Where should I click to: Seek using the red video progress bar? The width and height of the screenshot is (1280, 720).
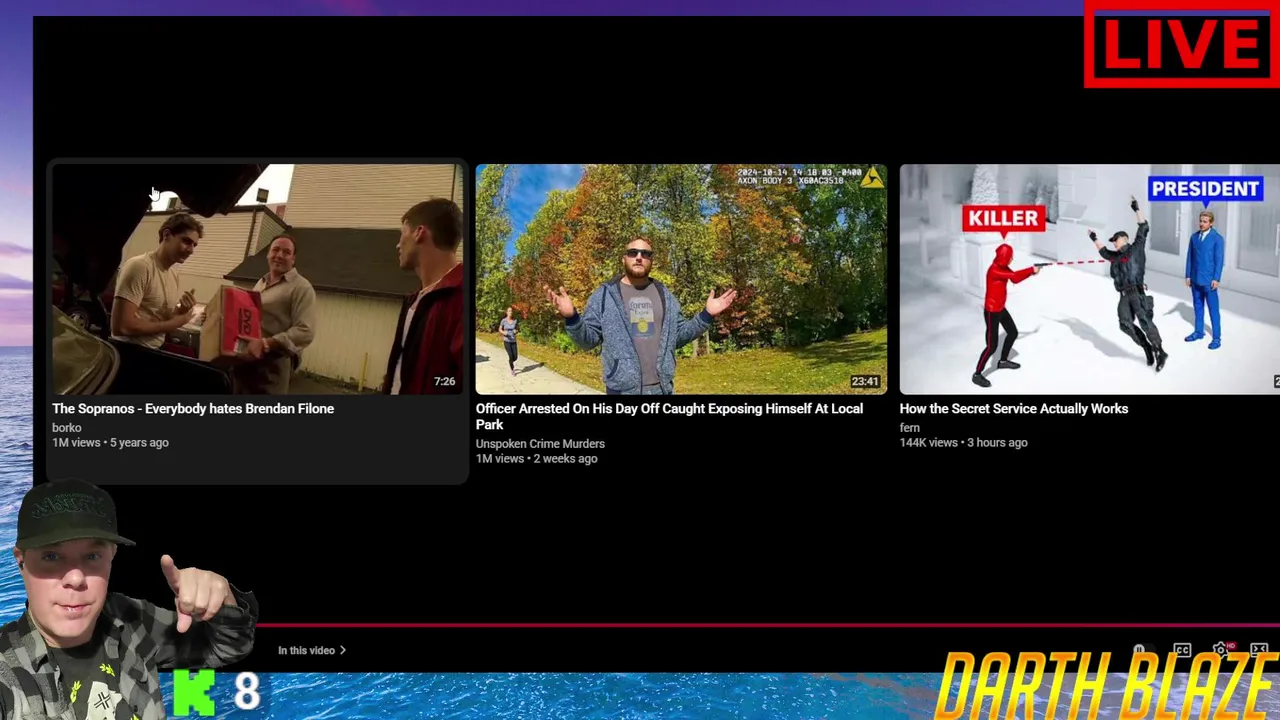click(768, 625)
